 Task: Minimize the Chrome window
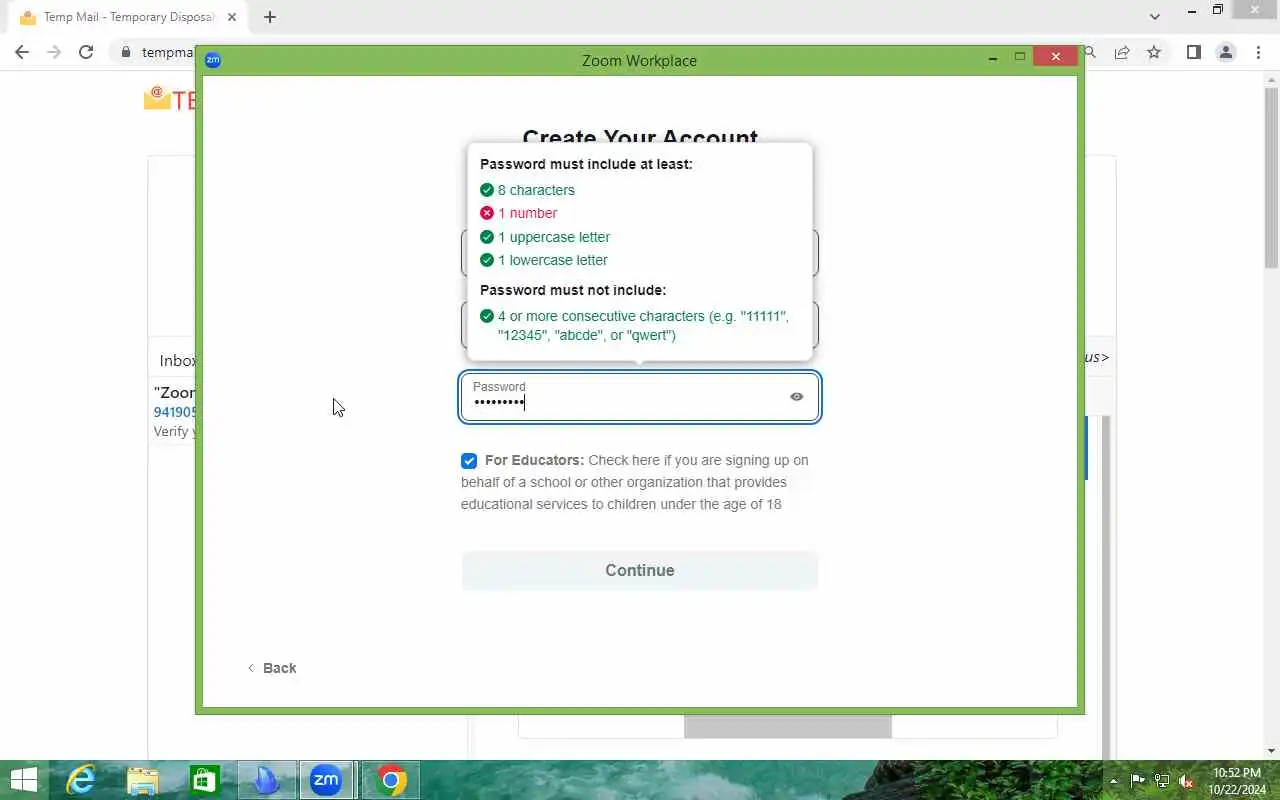pos(1191,10)
